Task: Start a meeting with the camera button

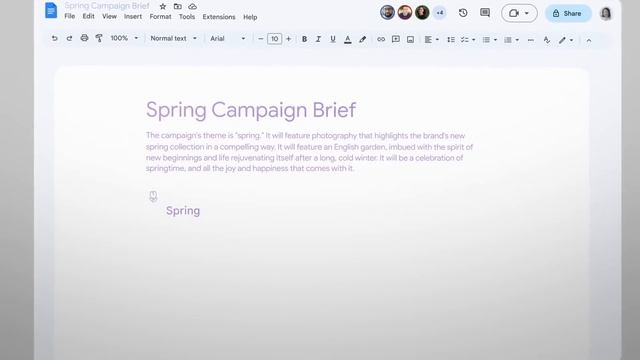Action: coord(519,13)
